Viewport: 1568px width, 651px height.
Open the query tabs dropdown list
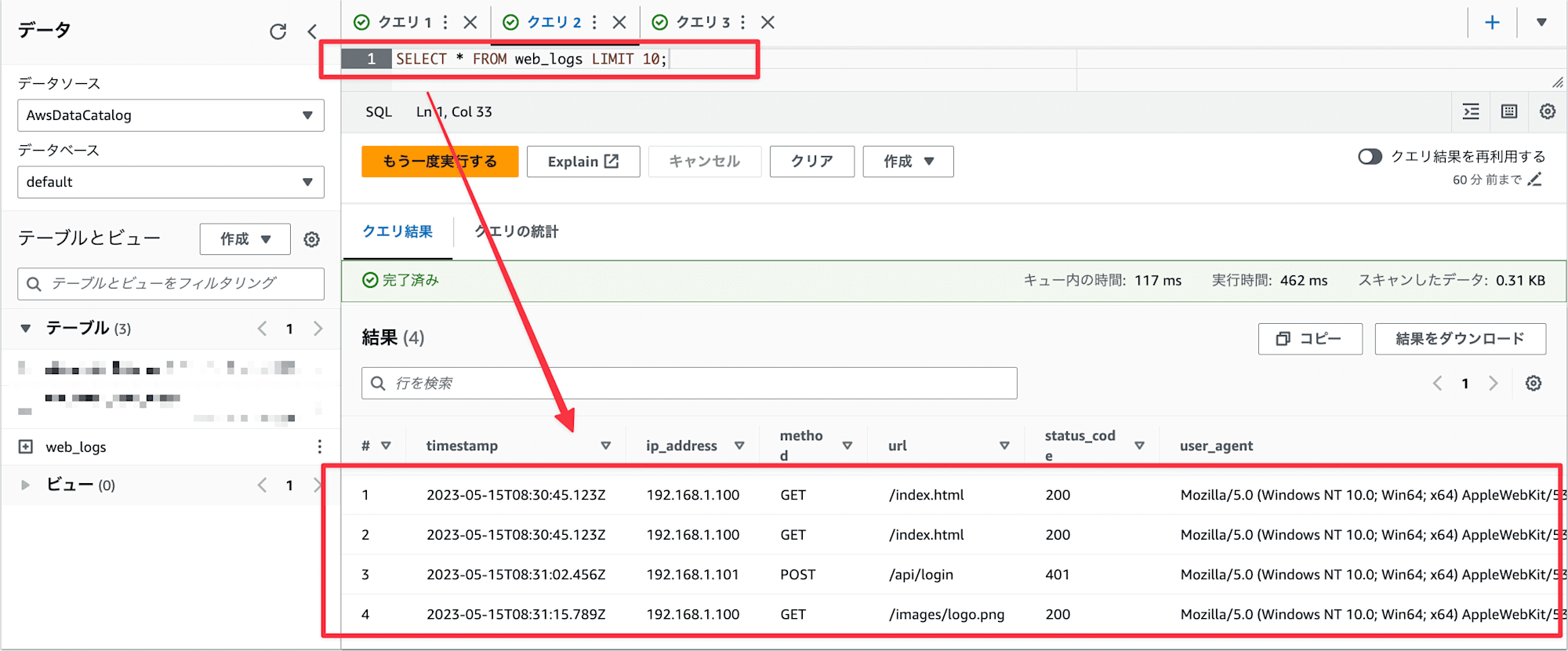[x=1541, y=22]
